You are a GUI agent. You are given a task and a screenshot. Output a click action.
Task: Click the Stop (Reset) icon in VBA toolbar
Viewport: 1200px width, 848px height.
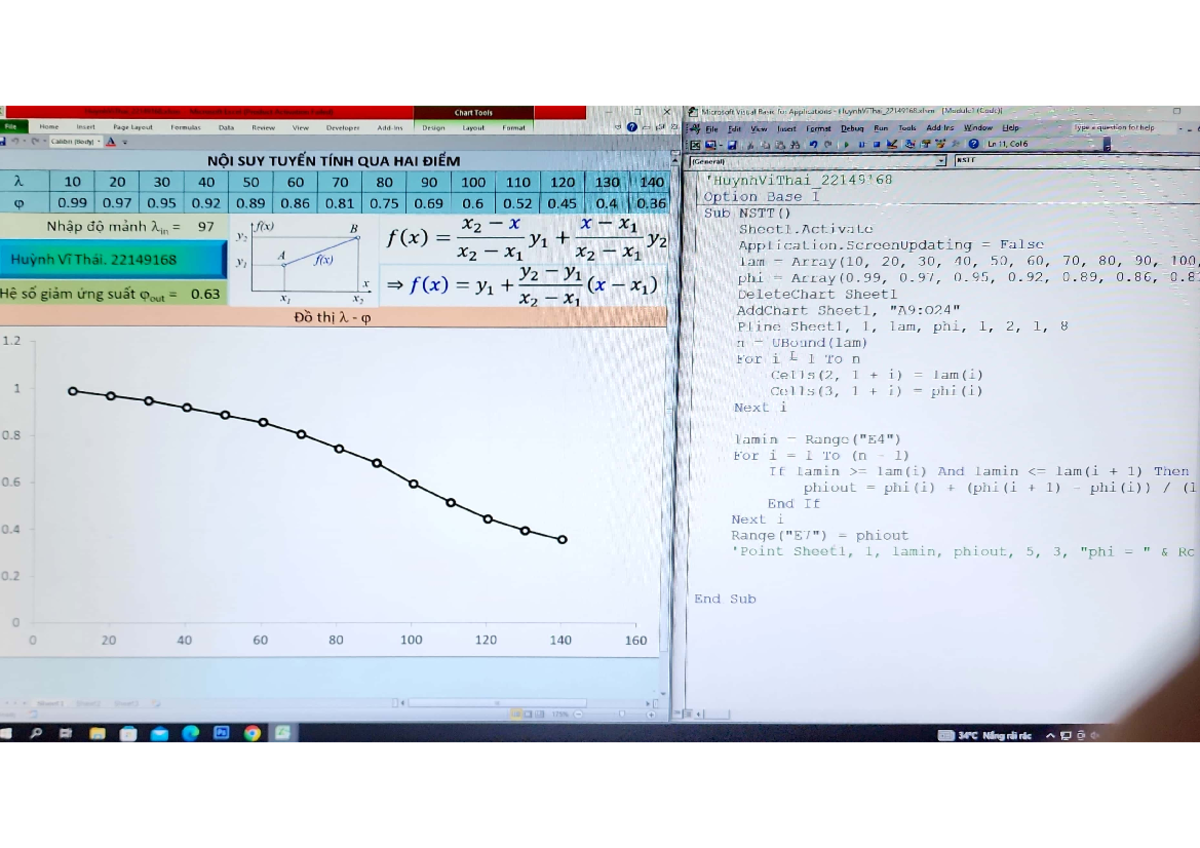point(876,145)
